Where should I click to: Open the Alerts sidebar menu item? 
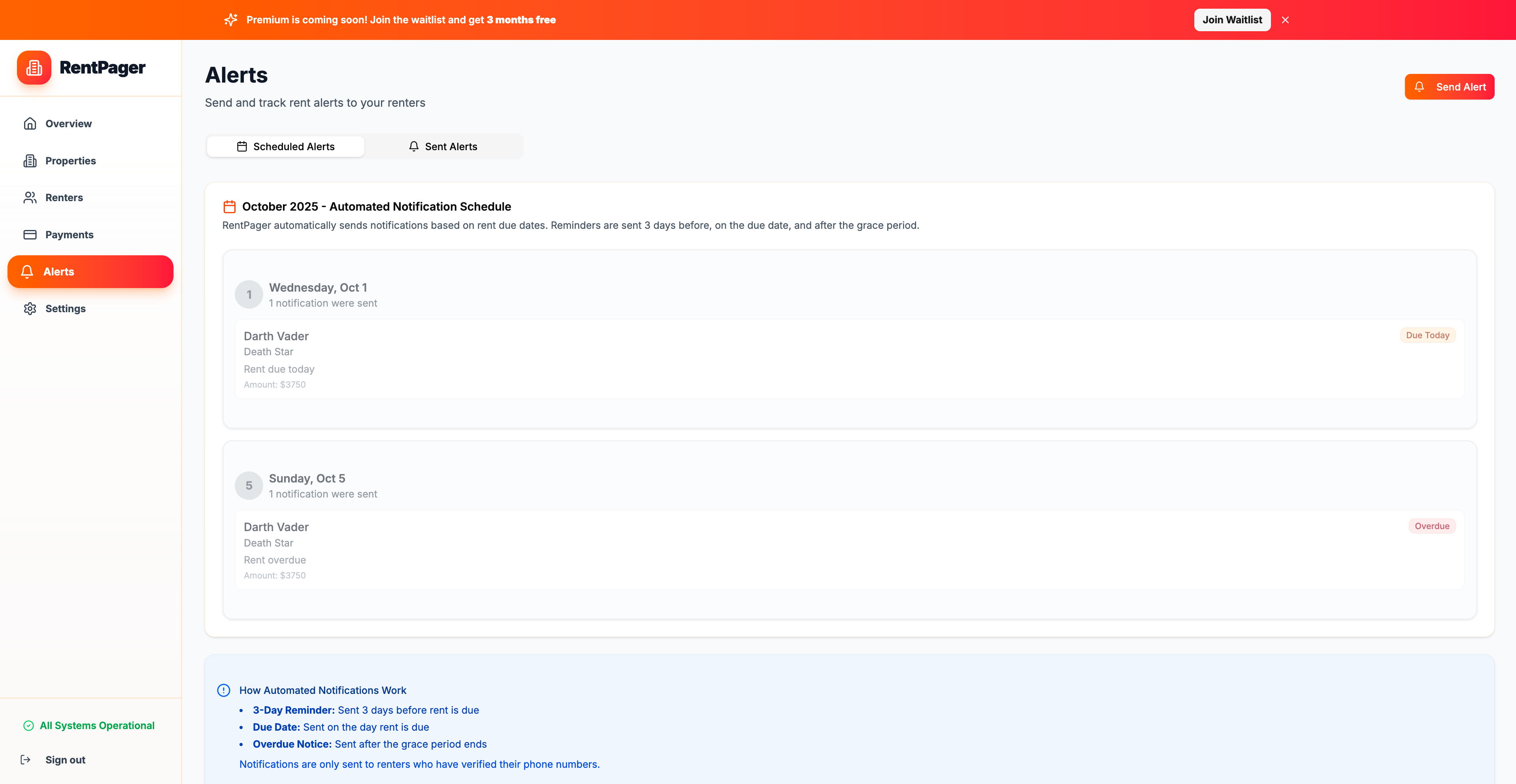[x=91, y=272]
